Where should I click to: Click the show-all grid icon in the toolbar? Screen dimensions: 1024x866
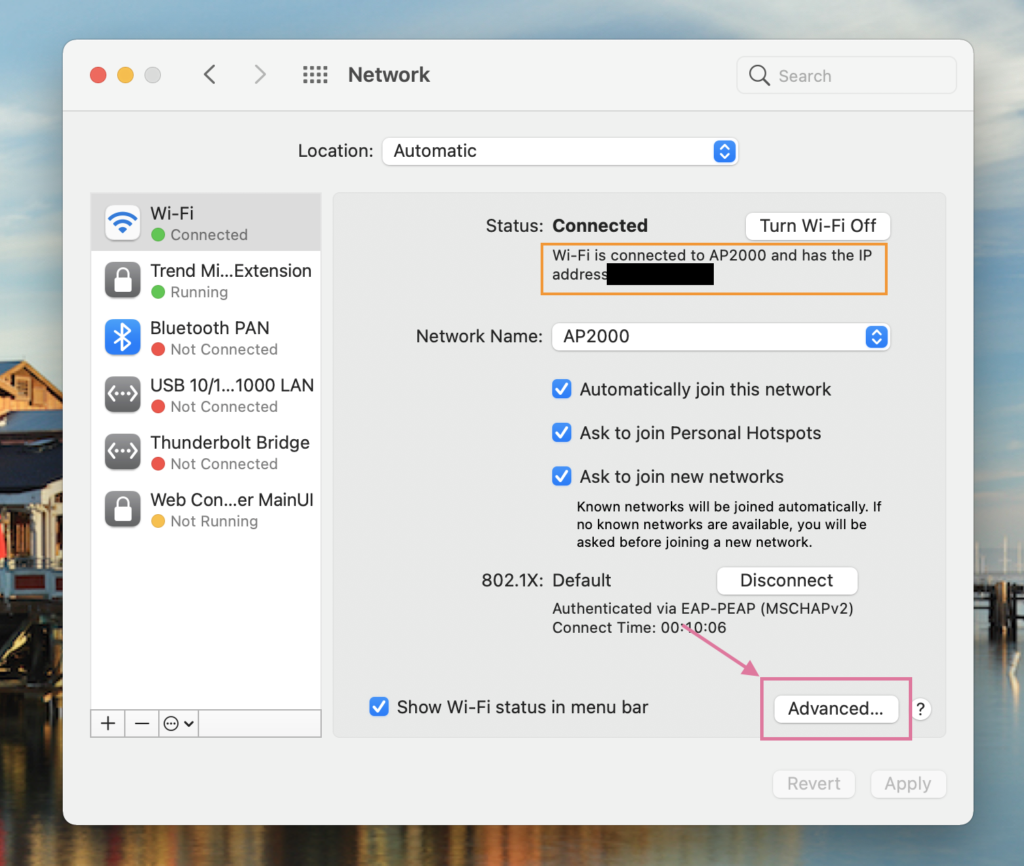[x=315, y=75]
